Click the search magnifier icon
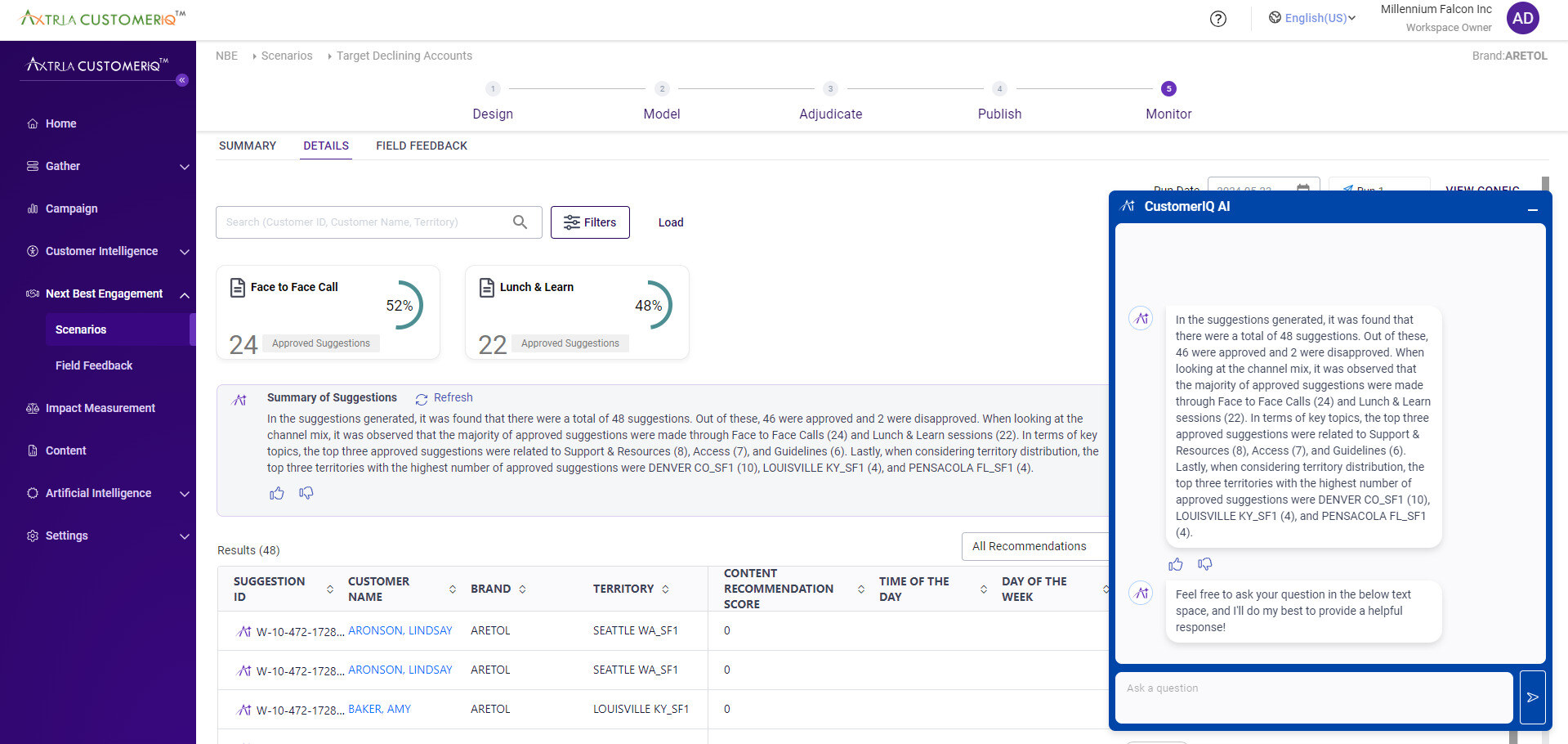This screenshot has height=744, width=1568. click(520, 222)
